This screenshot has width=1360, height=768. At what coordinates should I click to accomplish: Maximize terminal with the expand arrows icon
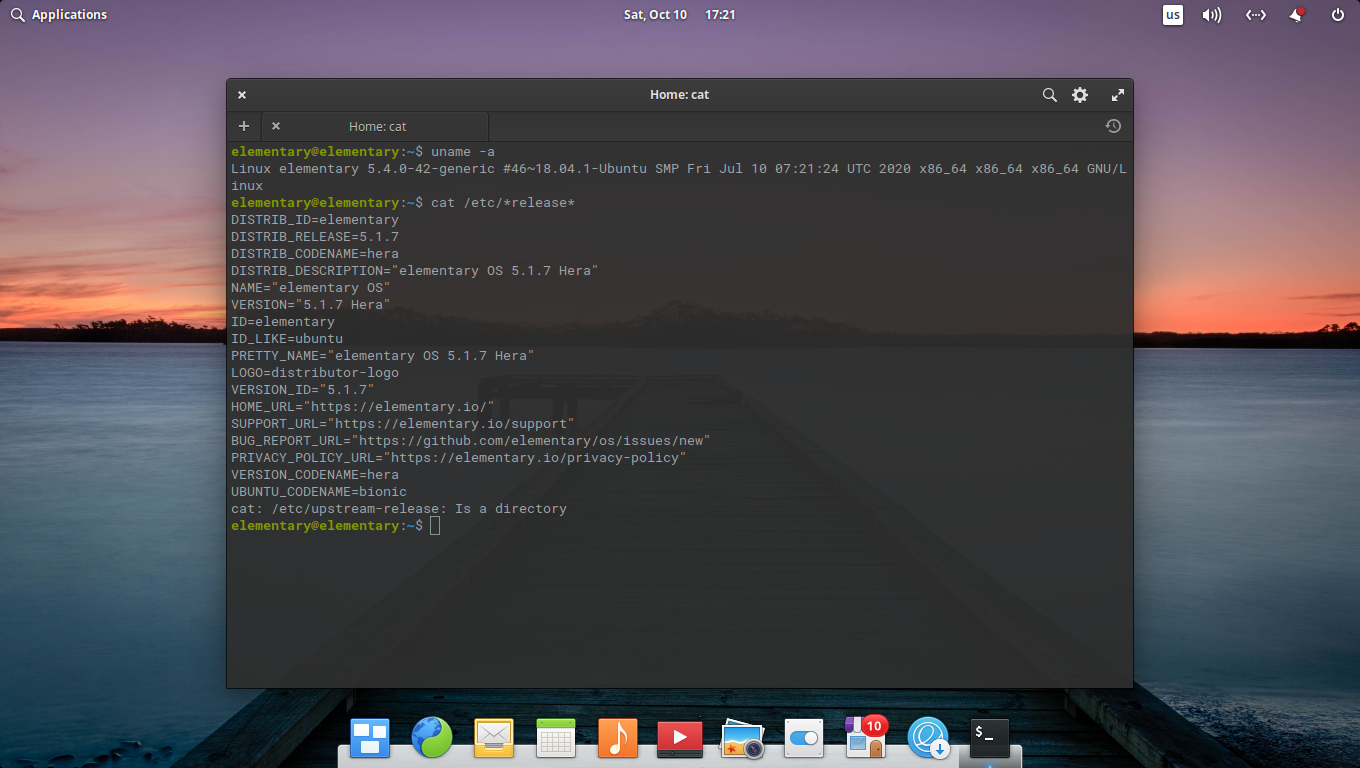[1118, 95]
